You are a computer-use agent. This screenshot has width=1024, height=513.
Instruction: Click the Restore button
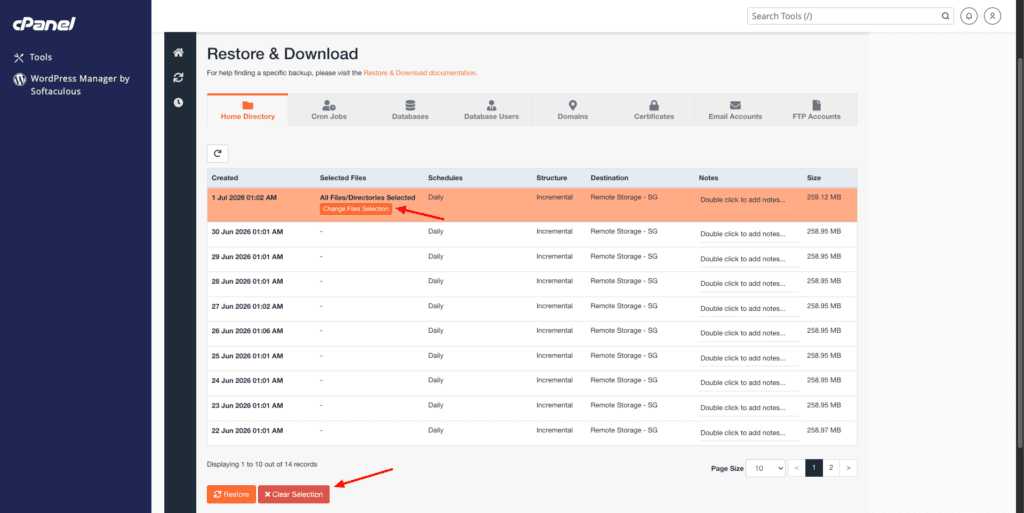tap(231, 494)
